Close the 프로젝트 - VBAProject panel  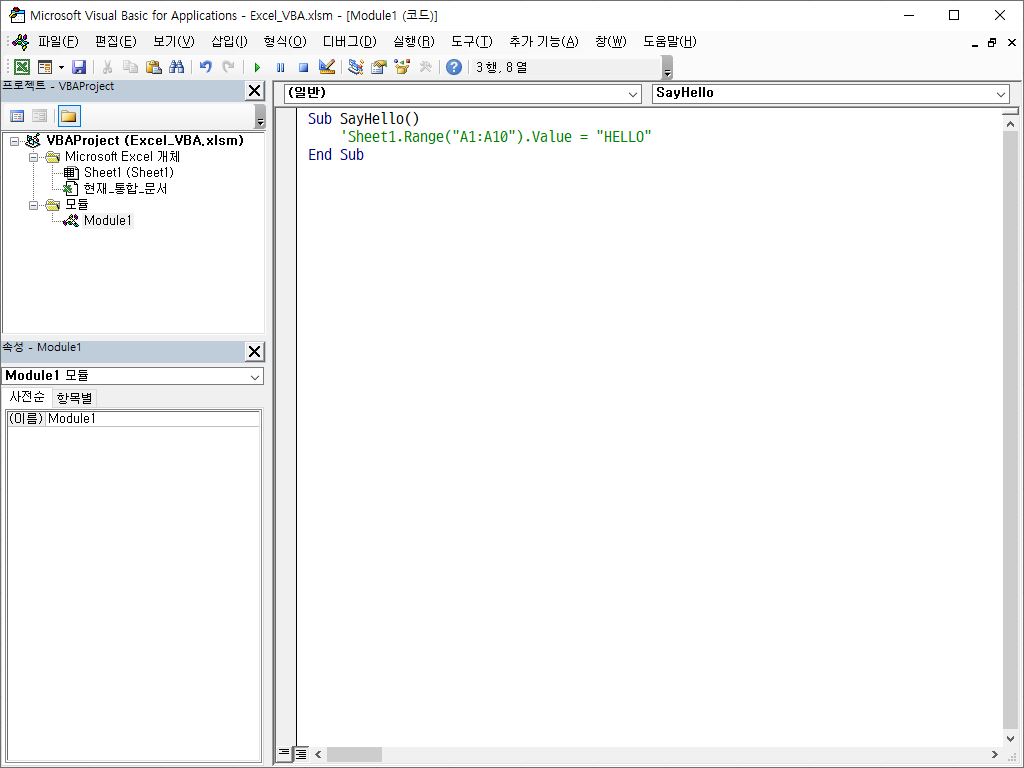click(x=255, y=91)
